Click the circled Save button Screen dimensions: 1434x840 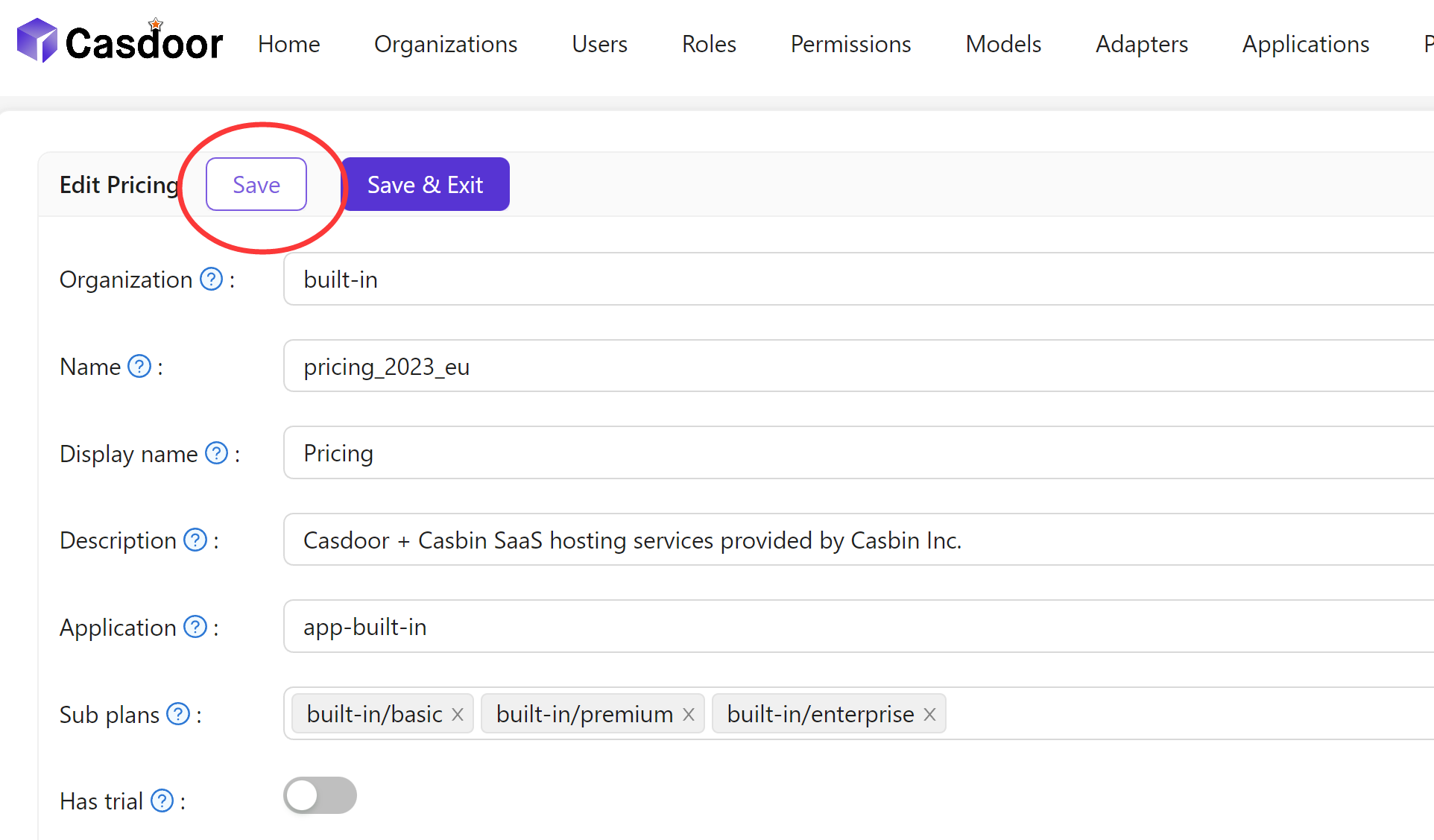coord(256,184)
